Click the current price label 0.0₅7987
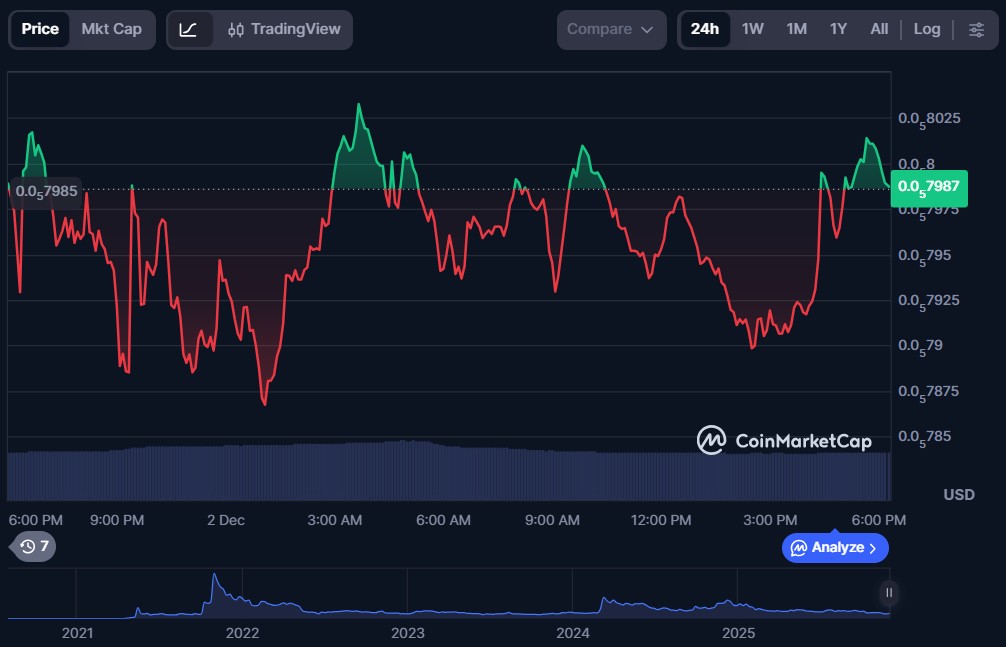1006x647 pixels. pos(928,186)
